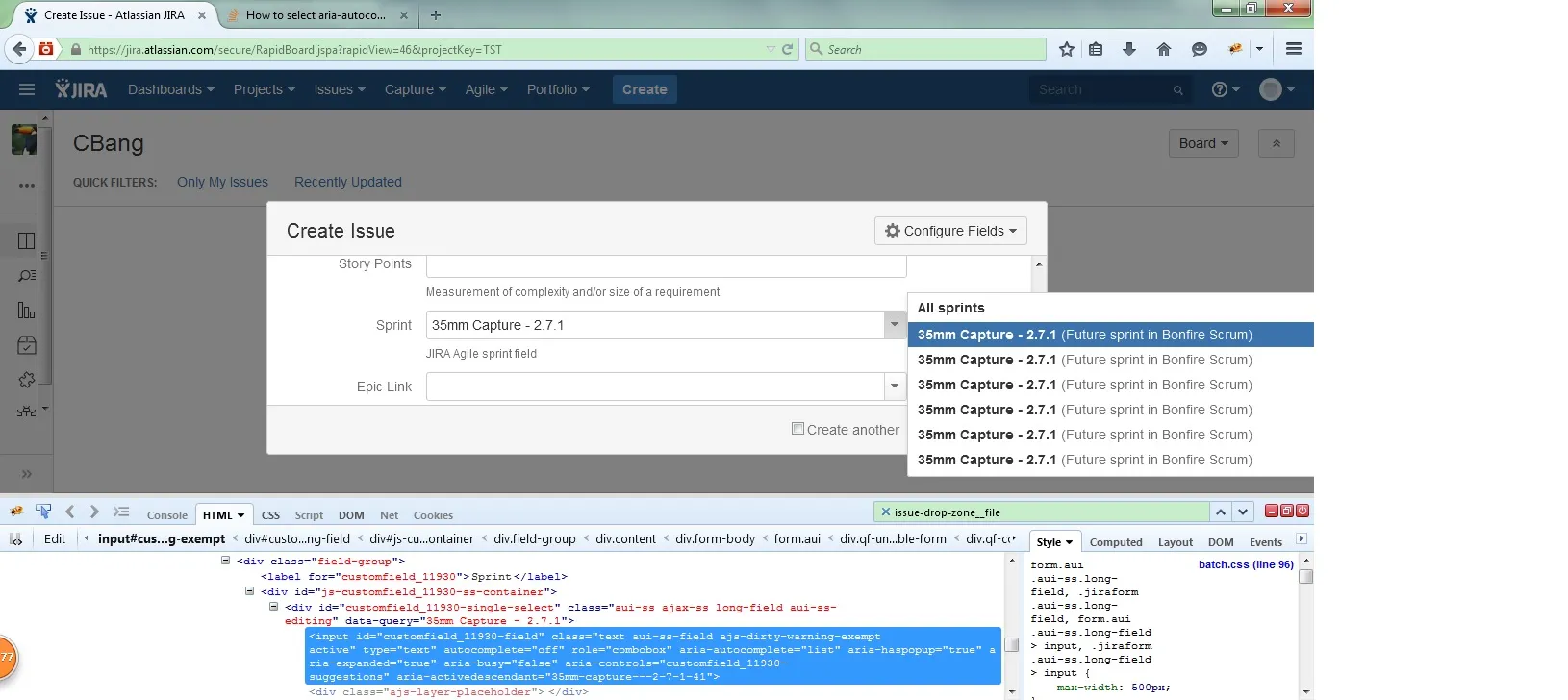Show the Firebug command line icon
Screen dimensions: 1568x700
(121, 512)
